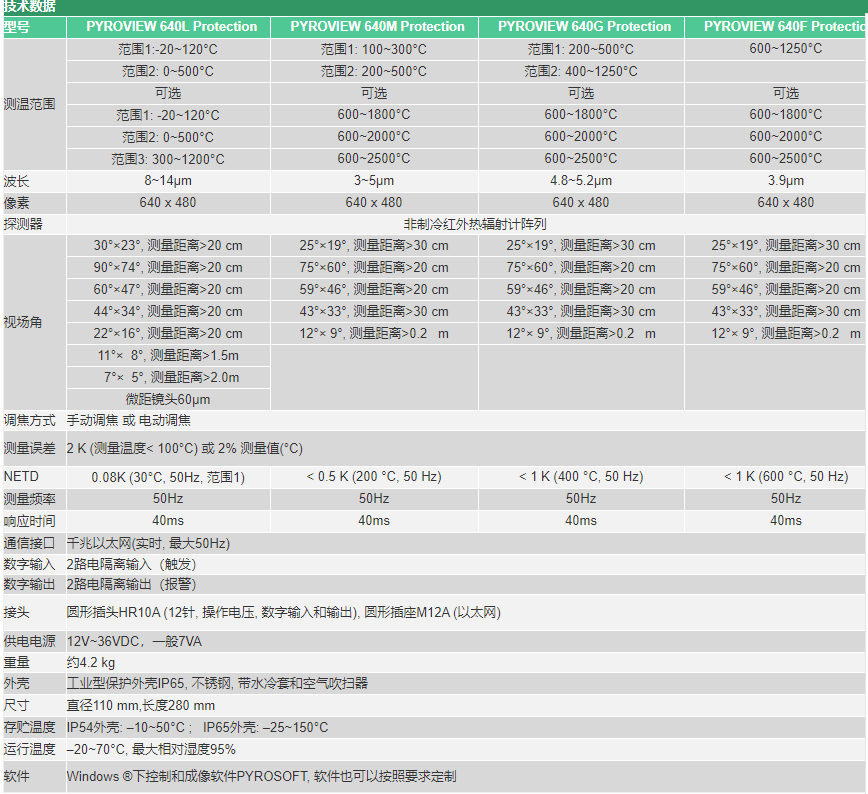The image size is (868, 794).
Task: Click the 存贮温度 row label
Action: click(x=29, y=727)
